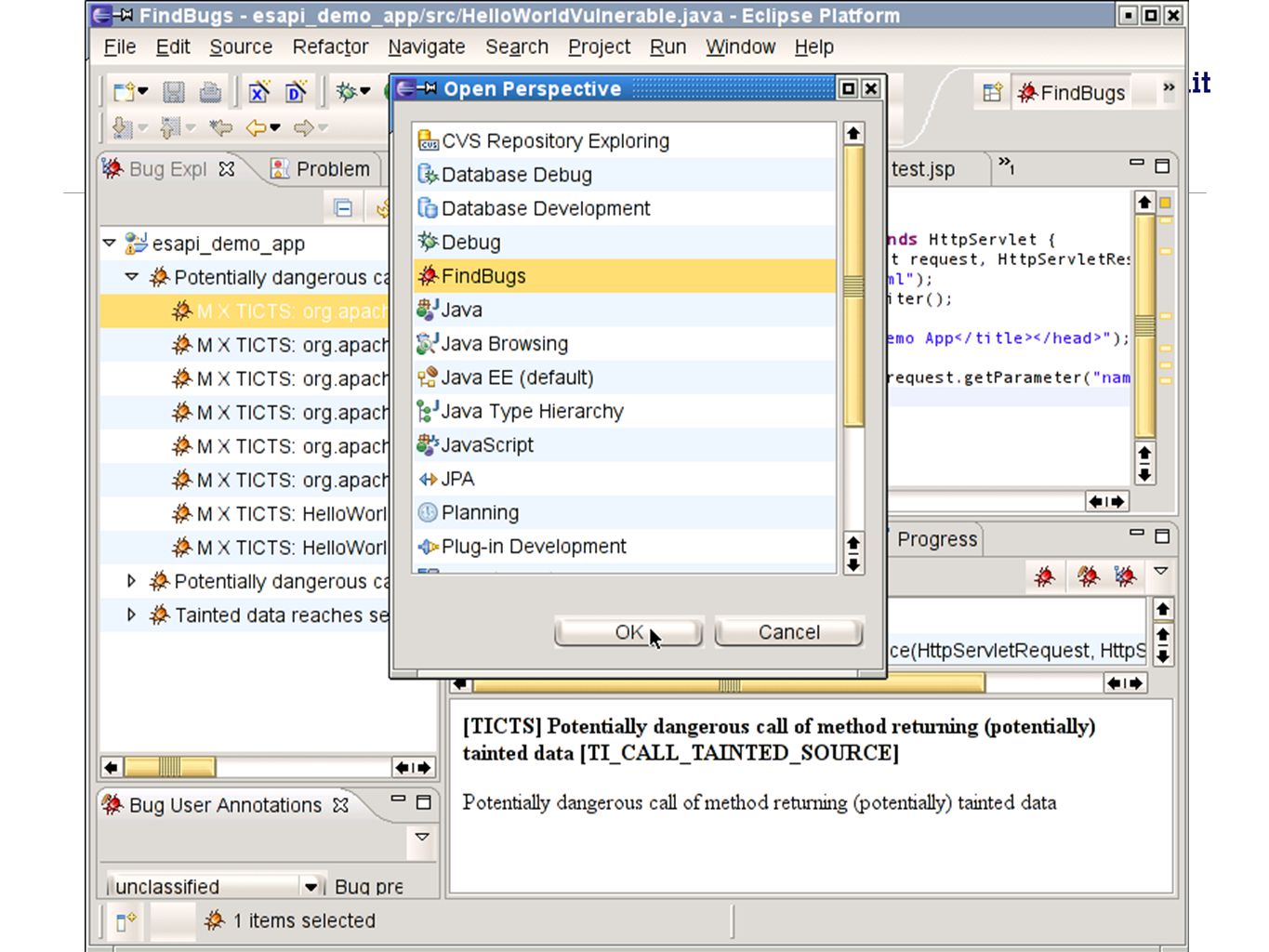Screen dimensions: 1269x952
Task: Open the Back history dropdown arrow
Action: 275,127
